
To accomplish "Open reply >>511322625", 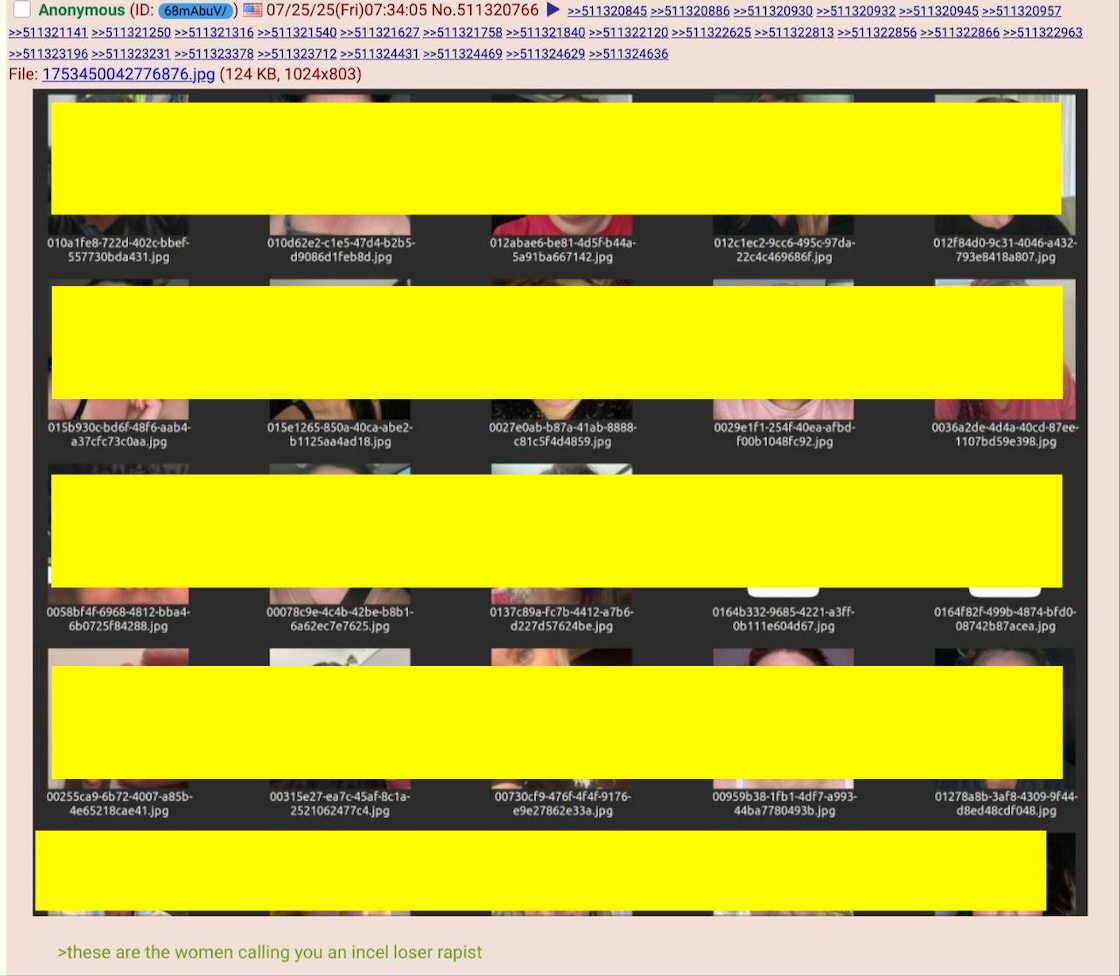I will pyautogui.click(x=711, y=33).
